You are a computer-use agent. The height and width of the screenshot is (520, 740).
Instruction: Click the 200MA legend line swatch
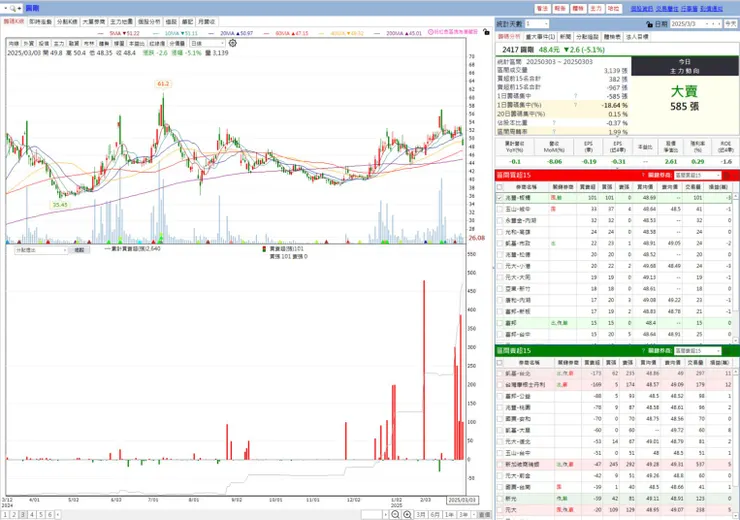click(x=377, y=34)
